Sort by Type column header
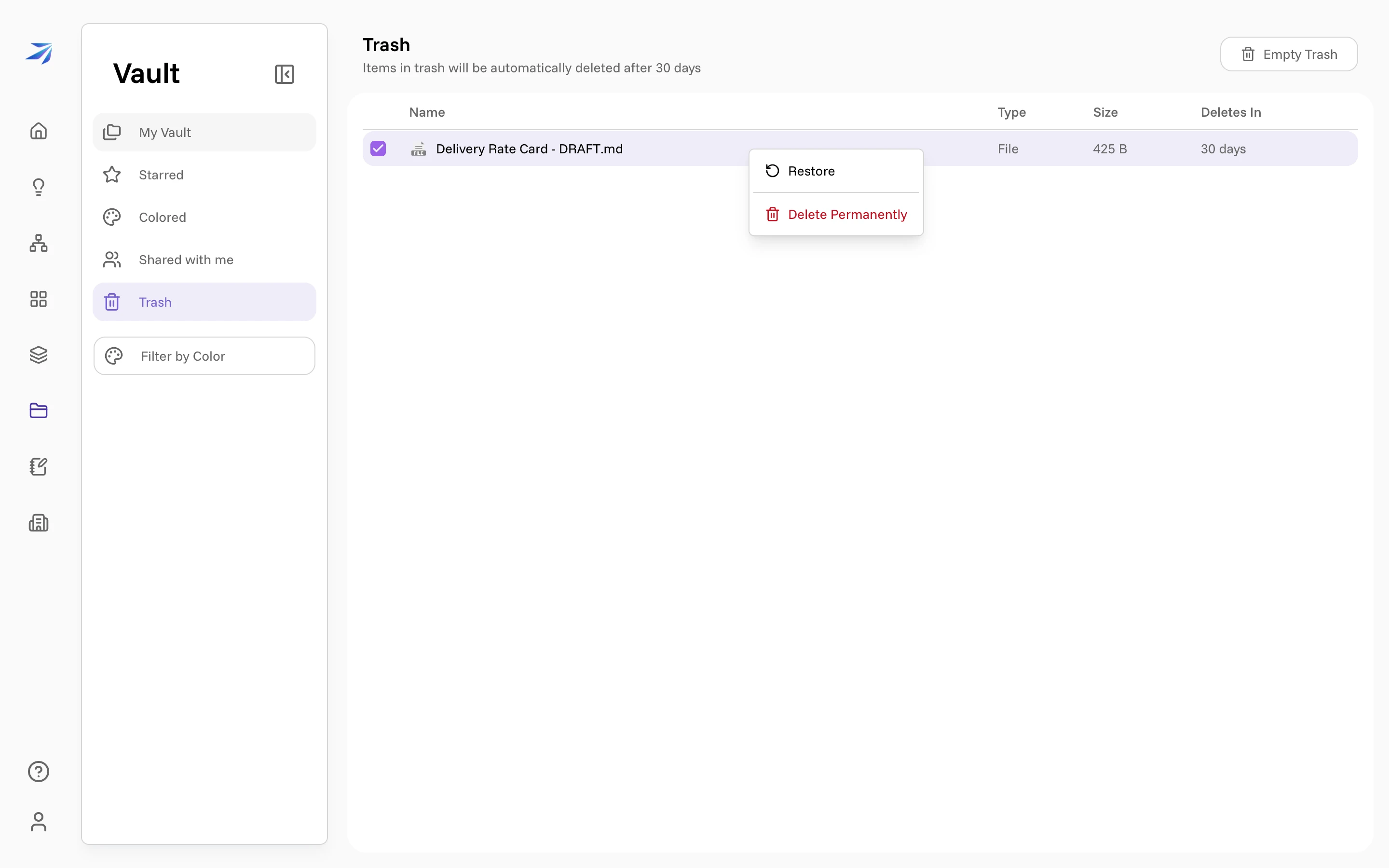 pos(1011,112)
